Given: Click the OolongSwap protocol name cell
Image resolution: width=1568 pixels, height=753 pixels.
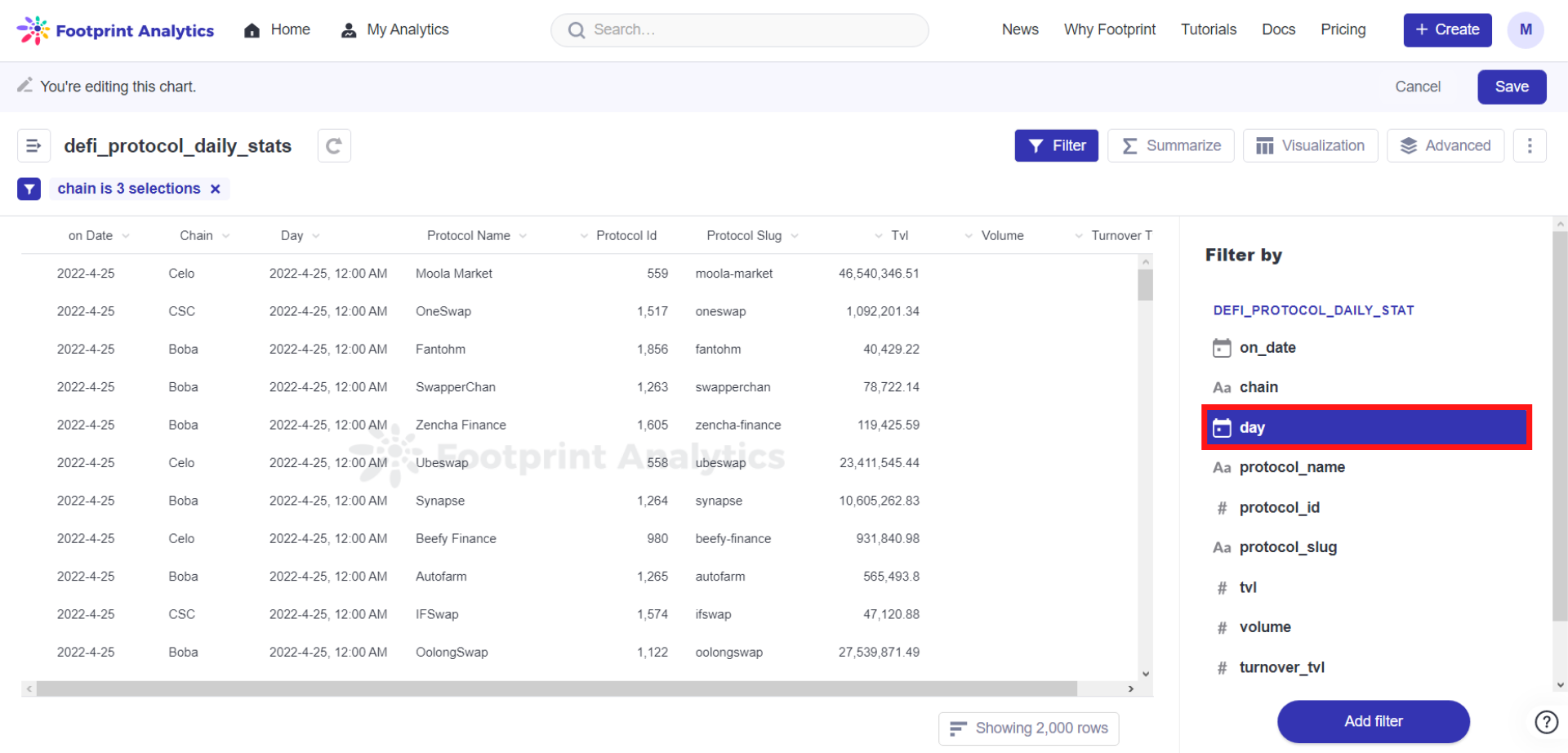Looking at the screenshot, I should coord(451,653).
